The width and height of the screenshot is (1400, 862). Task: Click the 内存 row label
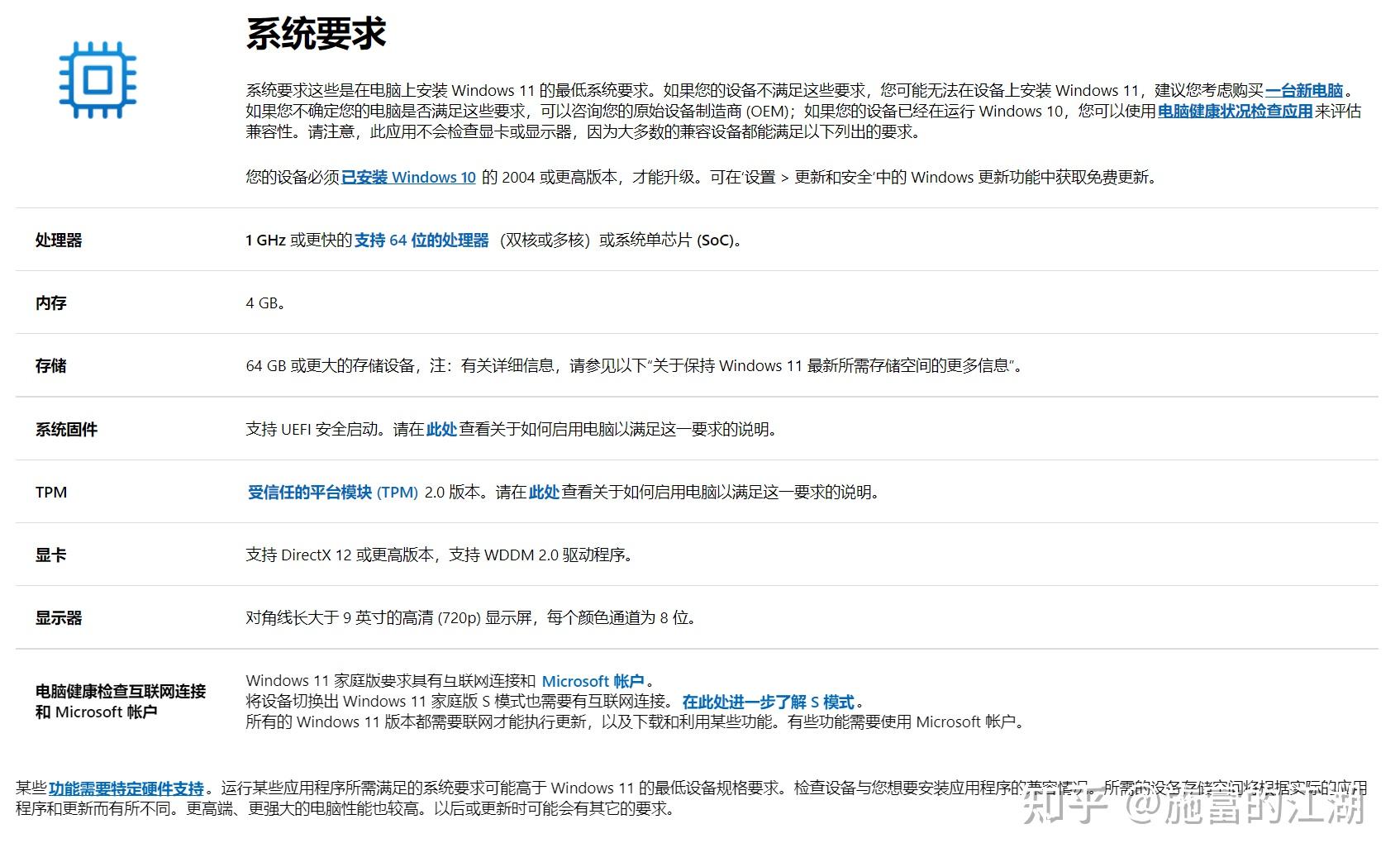(50, 303)
